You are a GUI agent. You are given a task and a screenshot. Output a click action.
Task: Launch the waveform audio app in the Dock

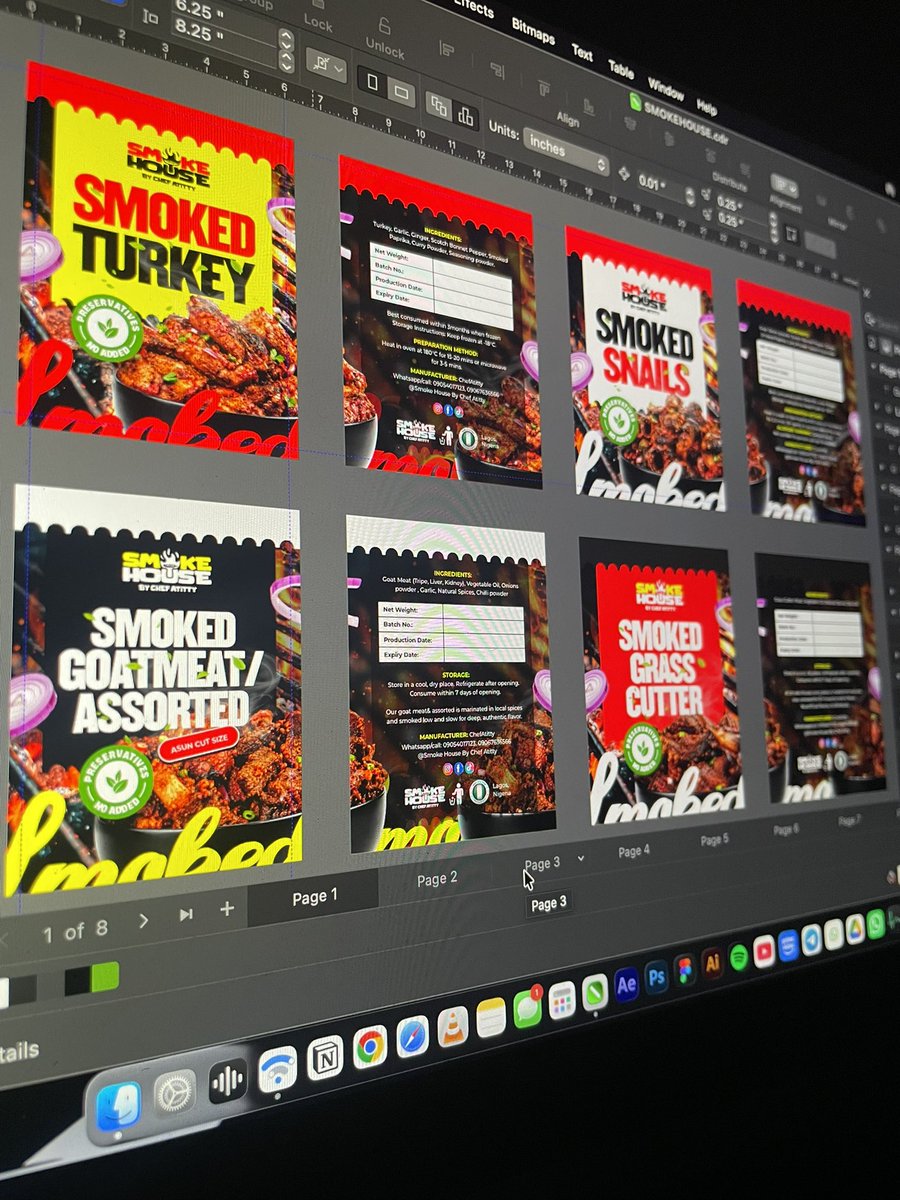click(228, 1081)
